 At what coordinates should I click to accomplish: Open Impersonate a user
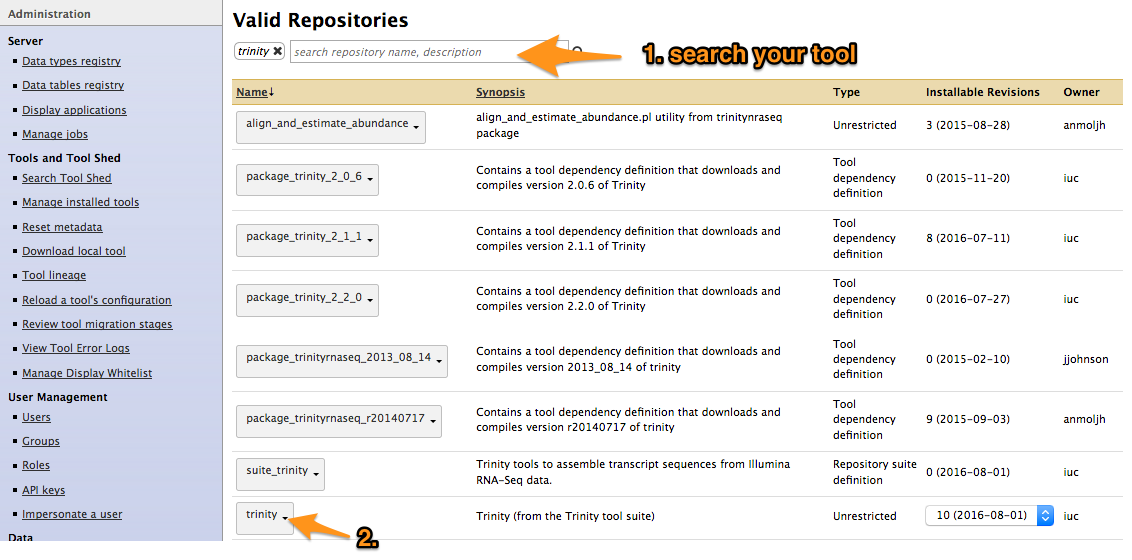[x=72, y=515]
